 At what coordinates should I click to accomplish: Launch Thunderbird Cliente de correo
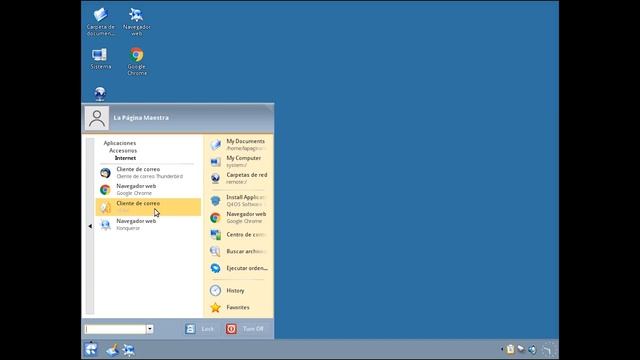coord(148,173)
